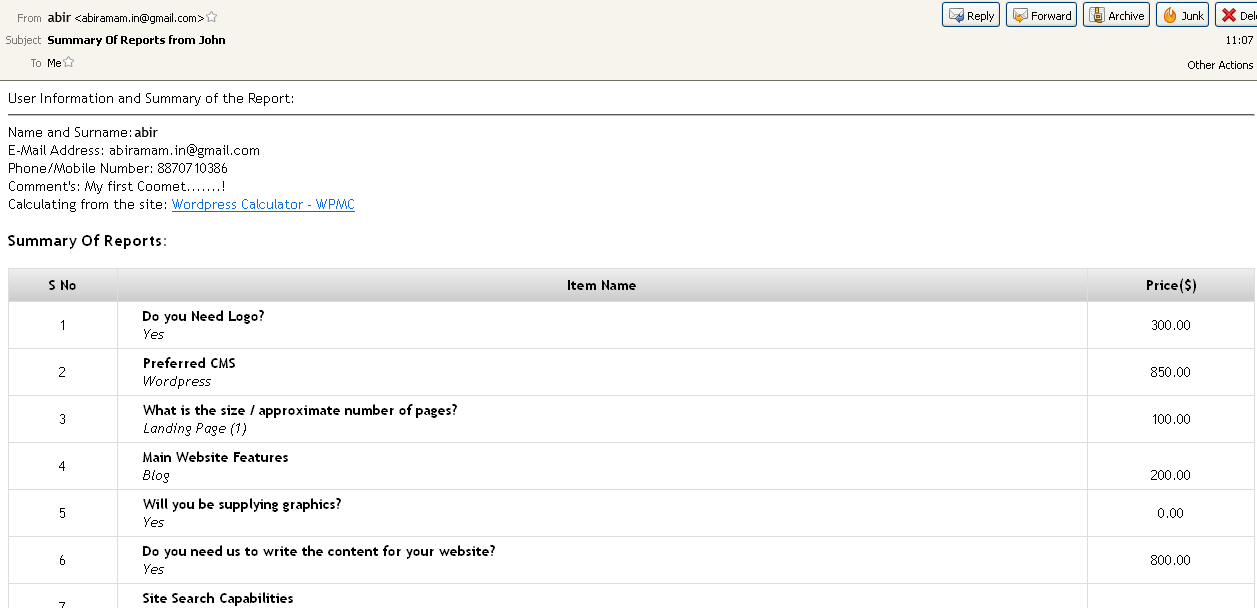Click the Reply button

pos(970,15)
